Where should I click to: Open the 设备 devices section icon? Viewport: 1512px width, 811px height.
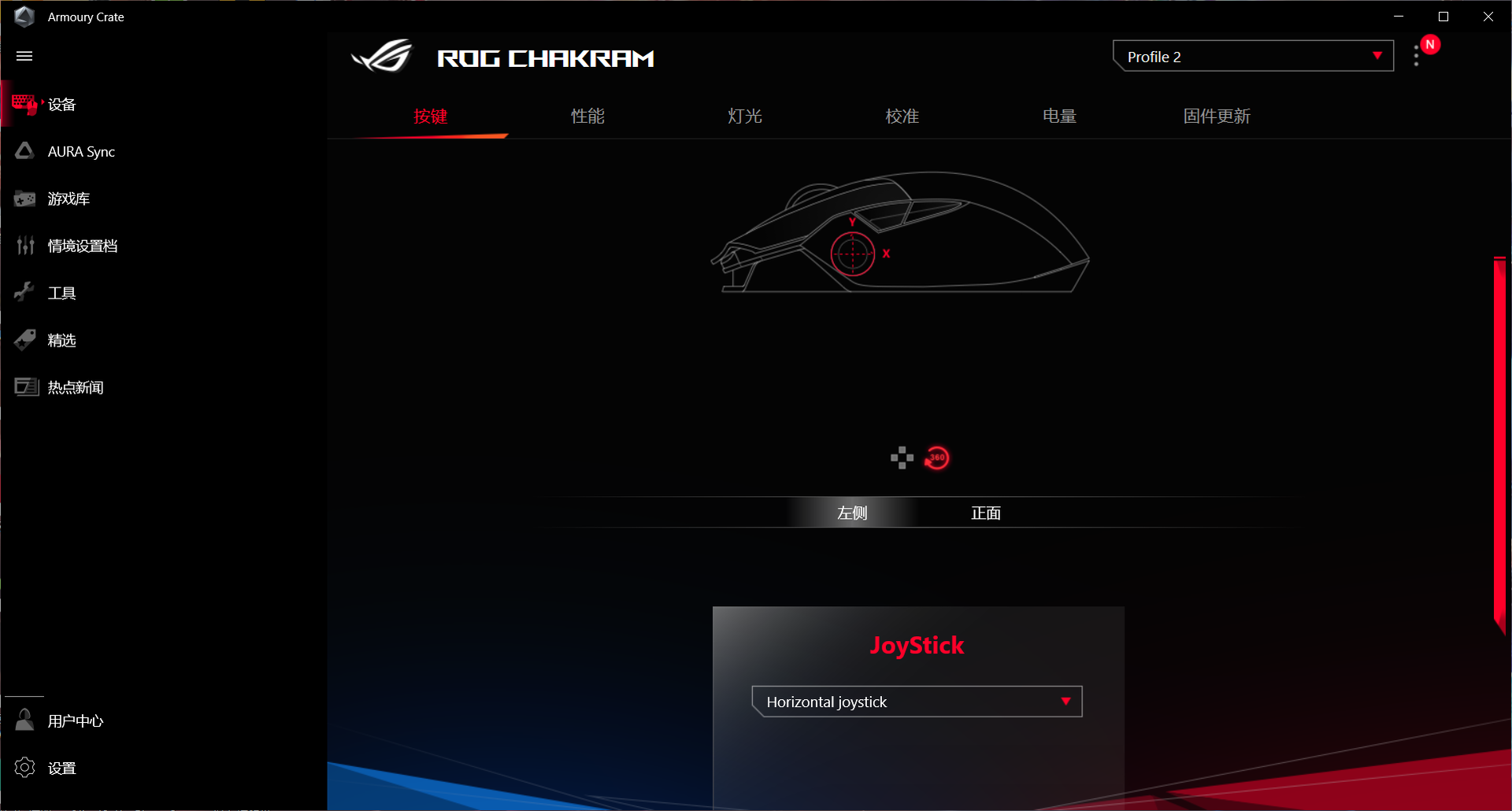click(x=24, y=104)
